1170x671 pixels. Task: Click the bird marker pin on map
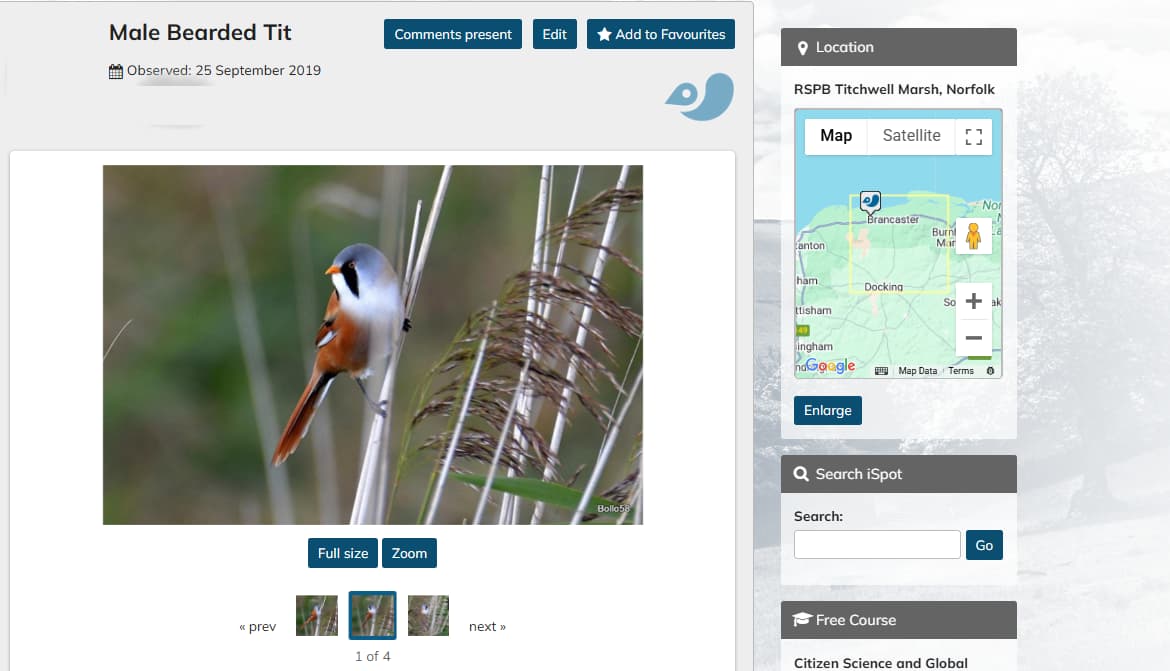(x=870, y=202)
